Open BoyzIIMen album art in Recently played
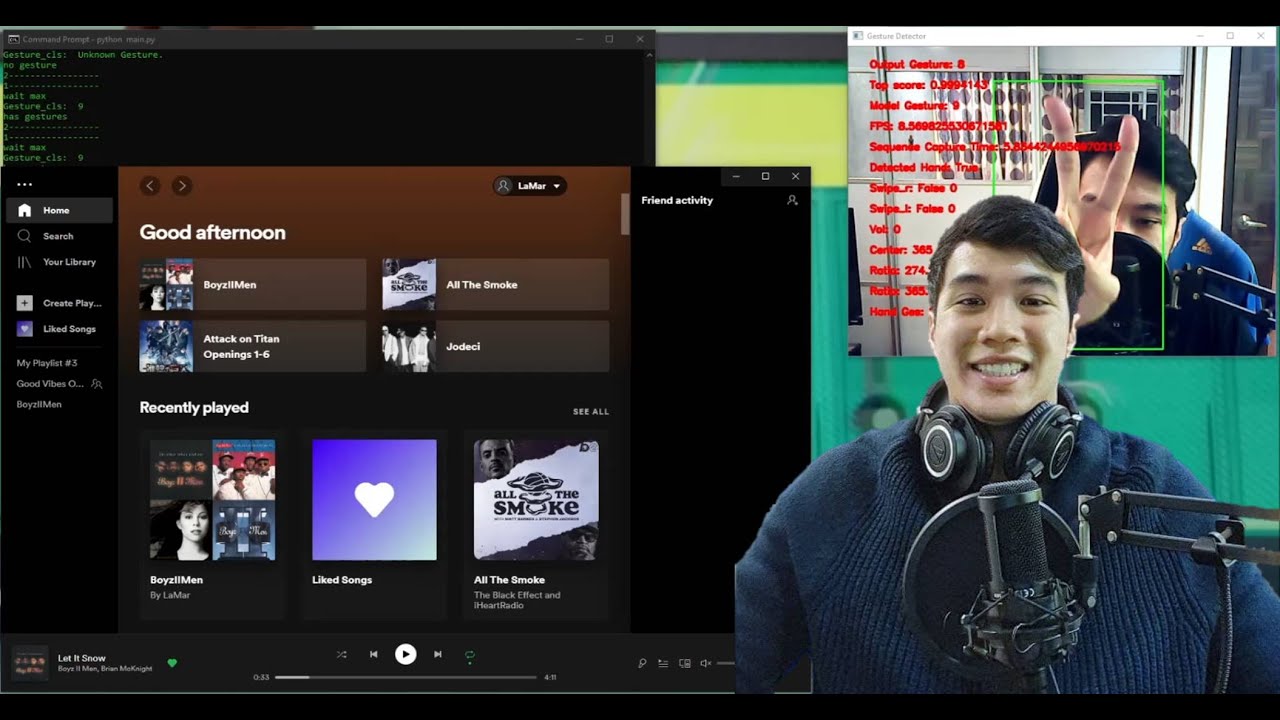Screen dimensions: 1280x720 (x=213, y=500)
